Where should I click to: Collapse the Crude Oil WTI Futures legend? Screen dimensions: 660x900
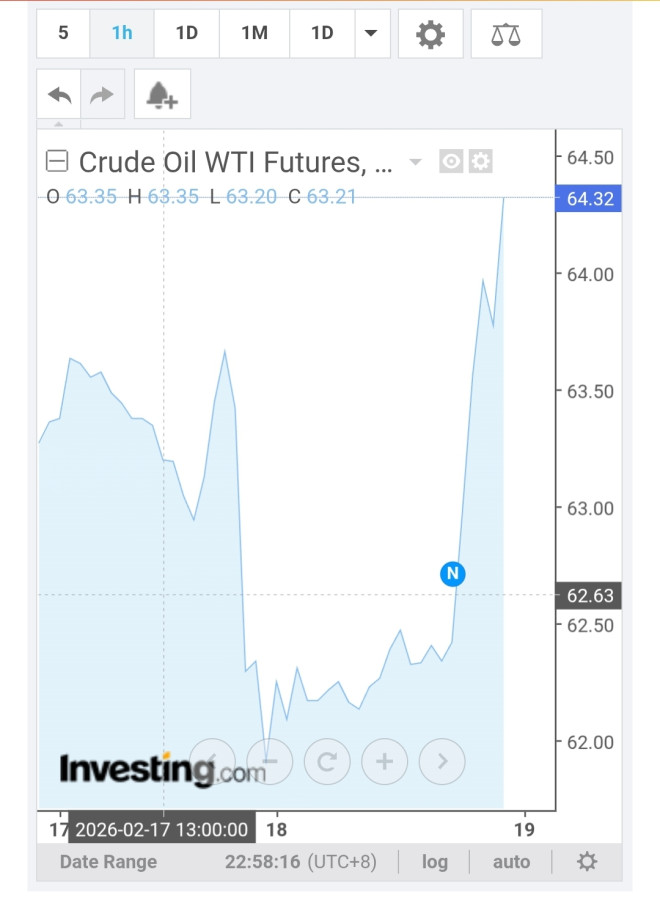pyautogui.click(x=57, y=161)
